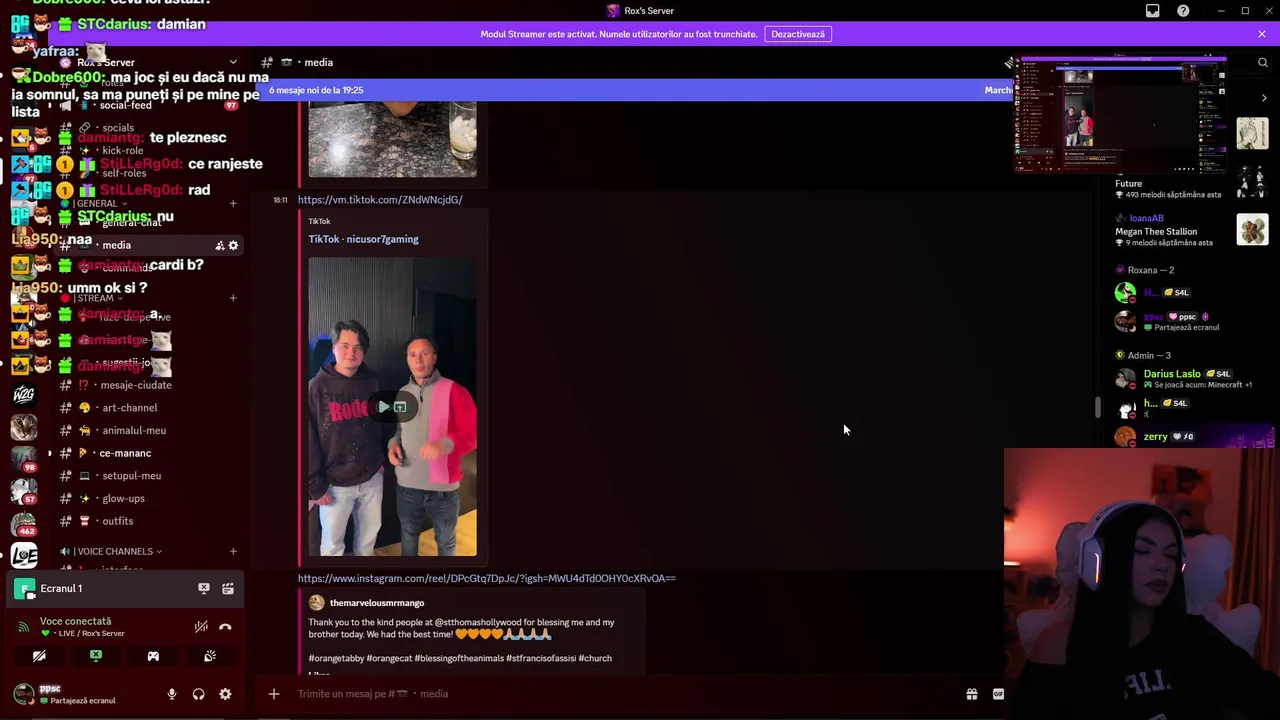Mute the microphone in user panel
The image size is (1280, 720).
(171, 694)
